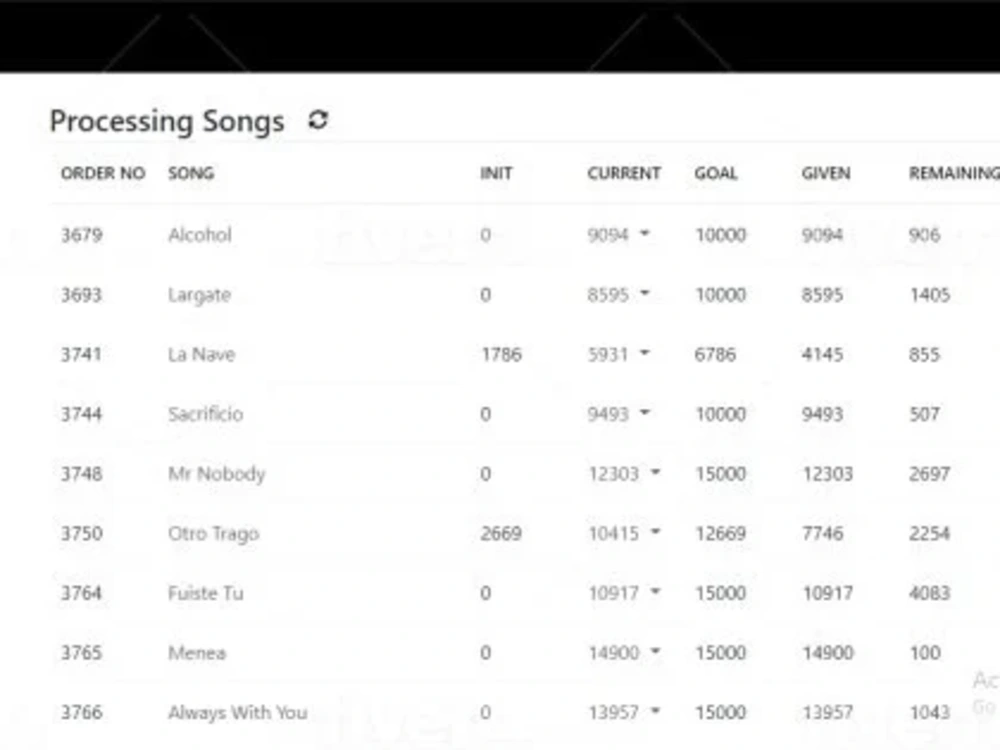
Task: Open dropdown next to Alcohol current 9094
Action: tap(645, 233)
